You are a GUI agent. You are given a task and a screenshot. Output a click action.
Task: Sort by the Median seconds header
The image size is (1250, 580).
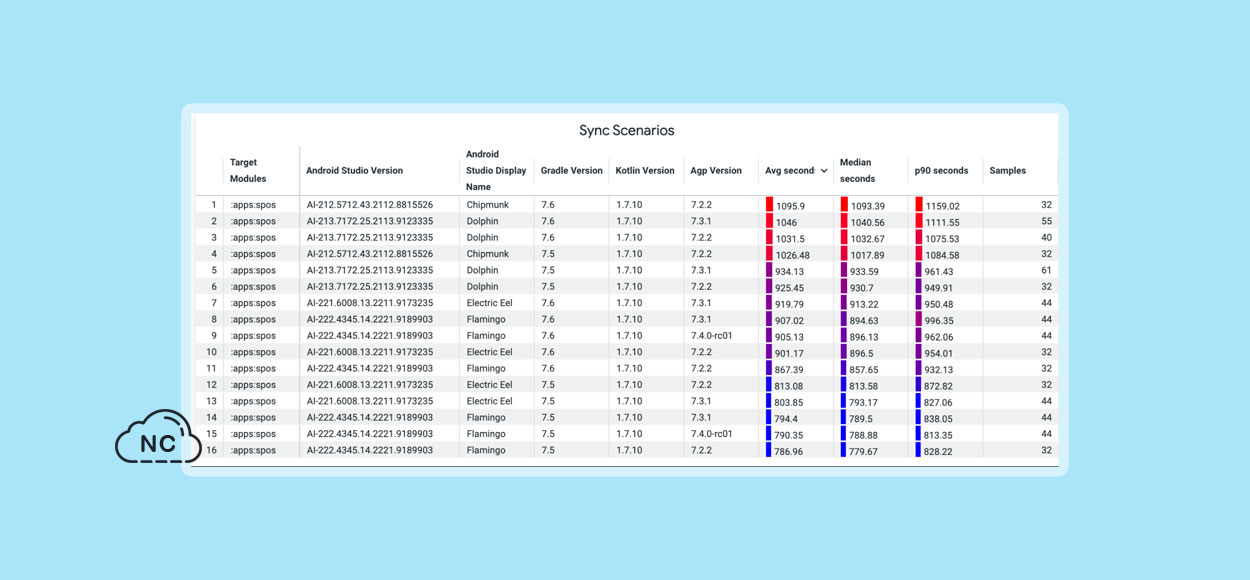click(857, 170)
